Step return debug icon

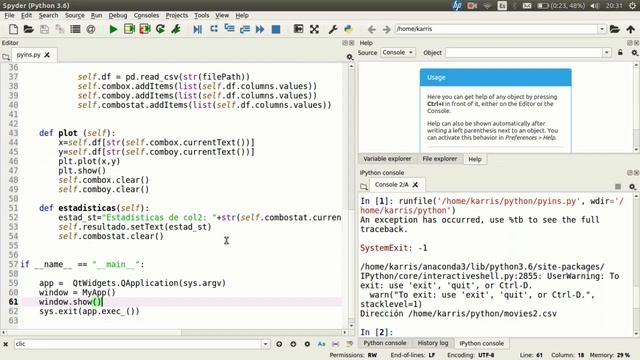(245, 29)
